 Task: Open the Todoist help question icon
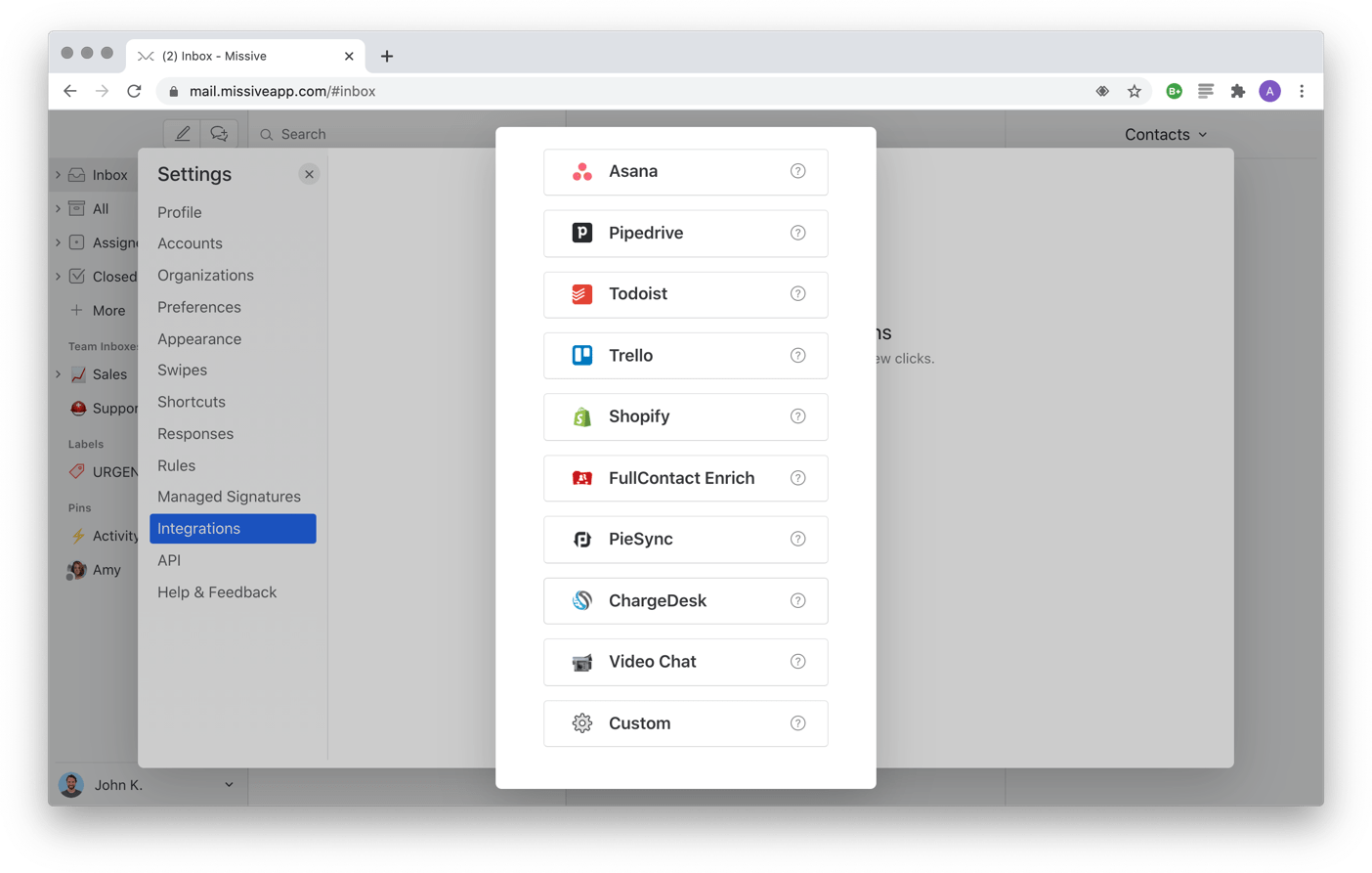point(797,293)
